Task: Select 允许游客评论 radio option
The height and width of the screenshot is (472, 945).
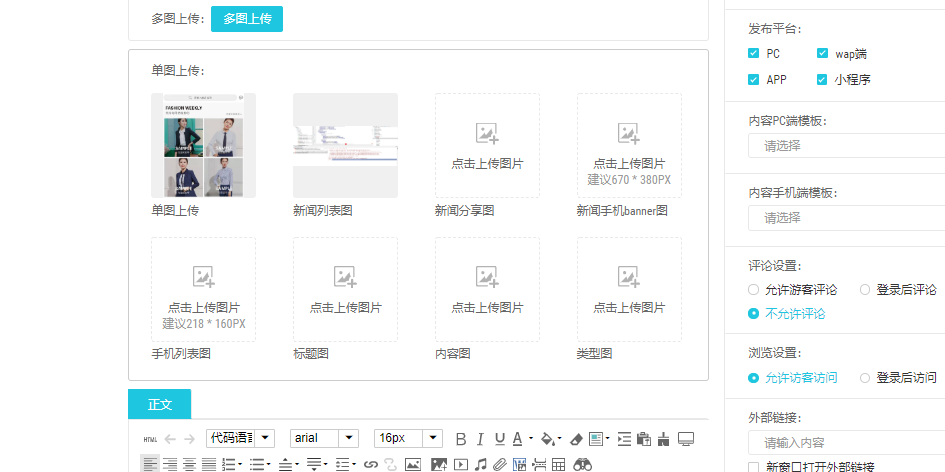Action: tap(754, 290)
